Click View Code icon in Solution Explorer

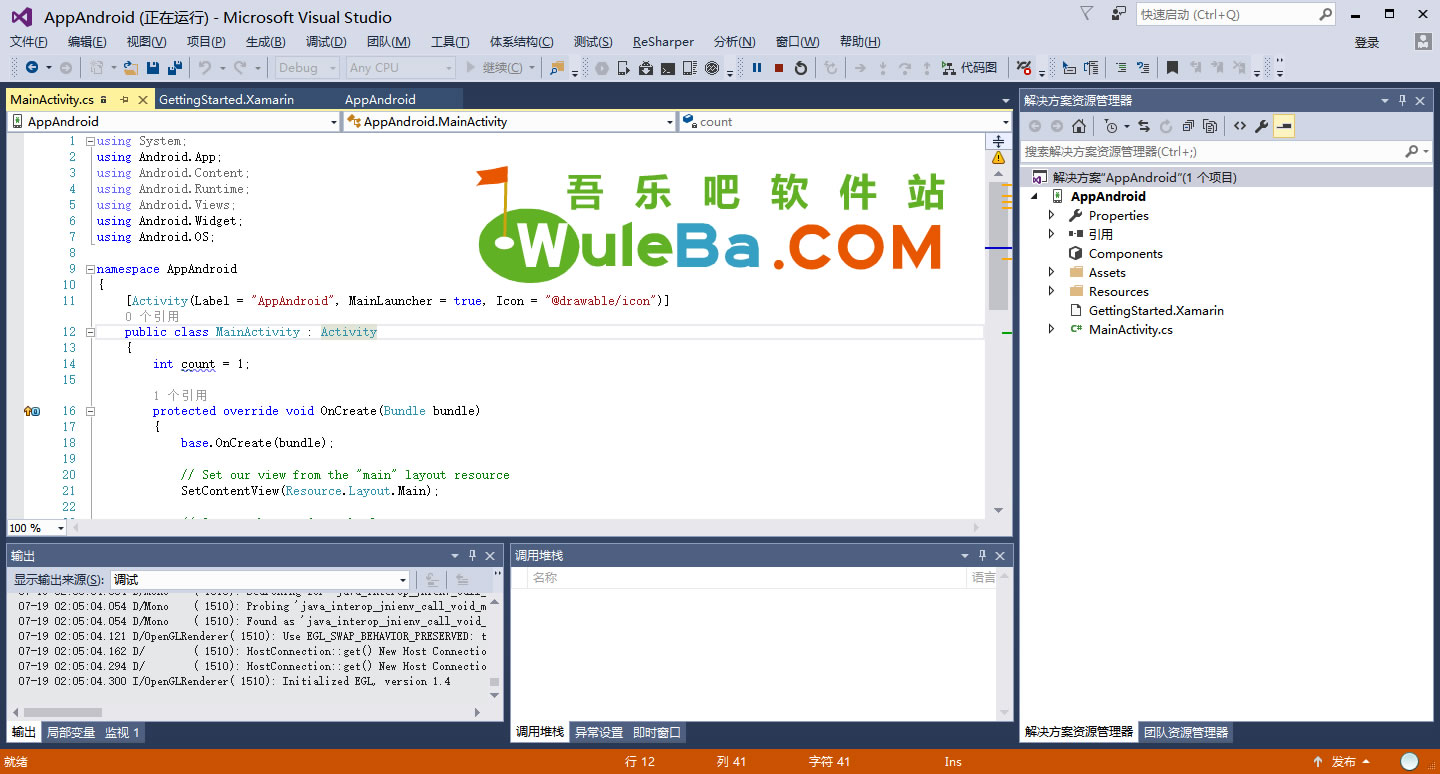pos(1240,126)
